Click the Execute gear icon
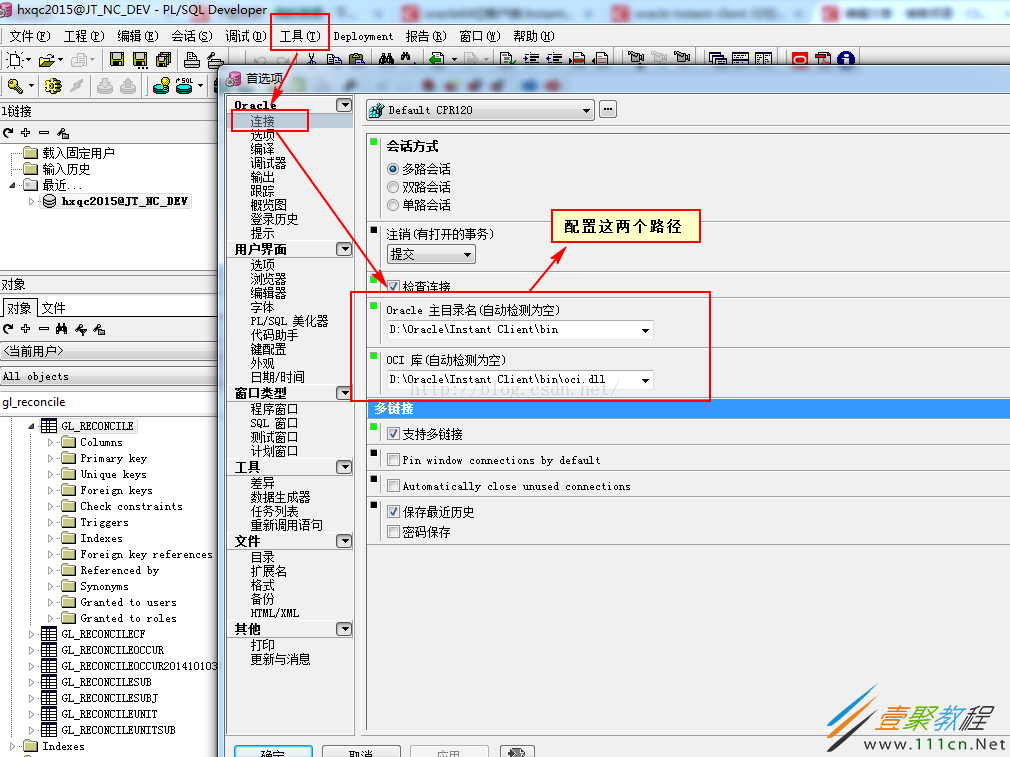This screenshot has width=1010, height=757. [x=53, y=85]
